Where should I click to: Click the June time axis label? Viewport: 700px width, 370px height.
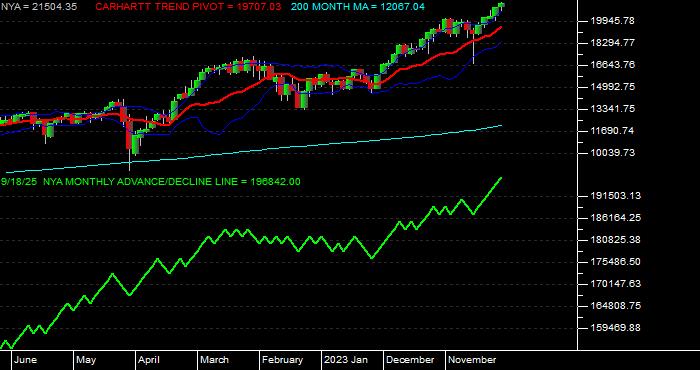(25, 360)
